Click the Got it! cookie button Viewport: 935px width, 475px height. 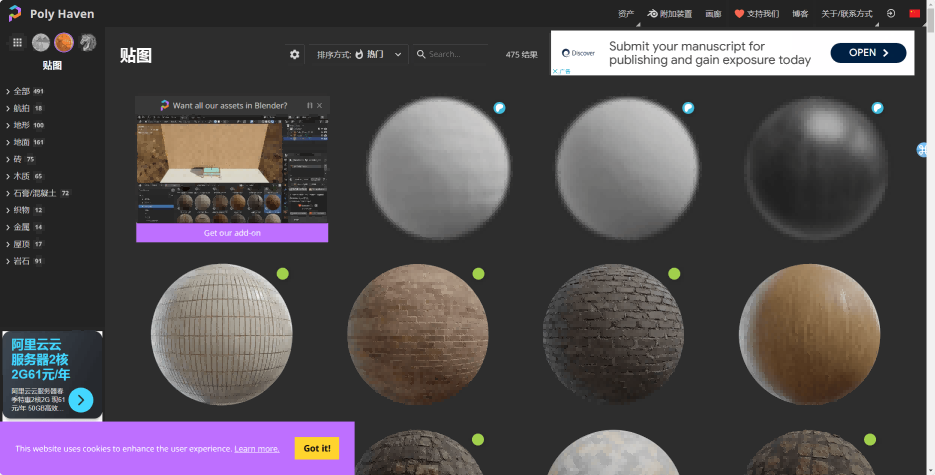[317, 448]
